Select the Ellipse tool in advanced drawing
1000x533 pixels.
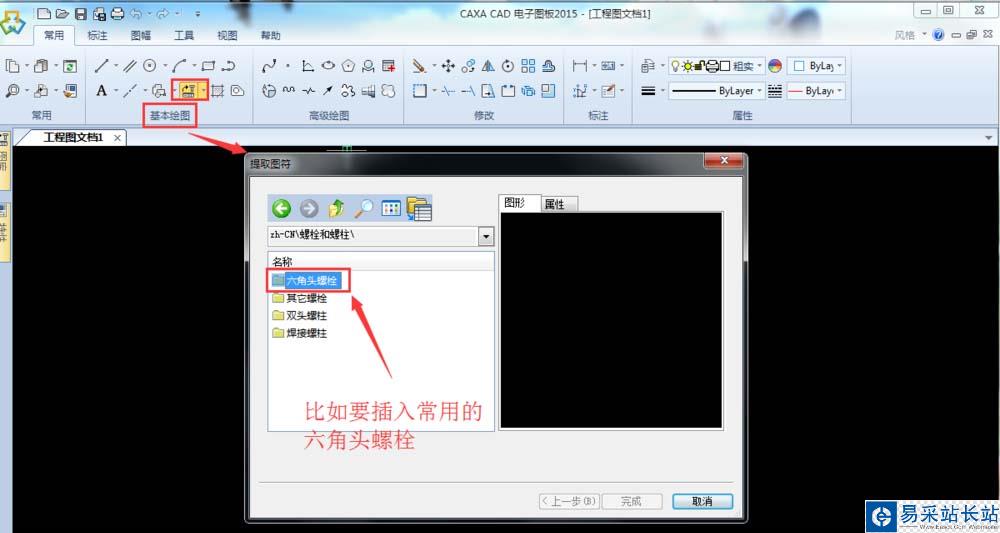[x=328, y=66]
